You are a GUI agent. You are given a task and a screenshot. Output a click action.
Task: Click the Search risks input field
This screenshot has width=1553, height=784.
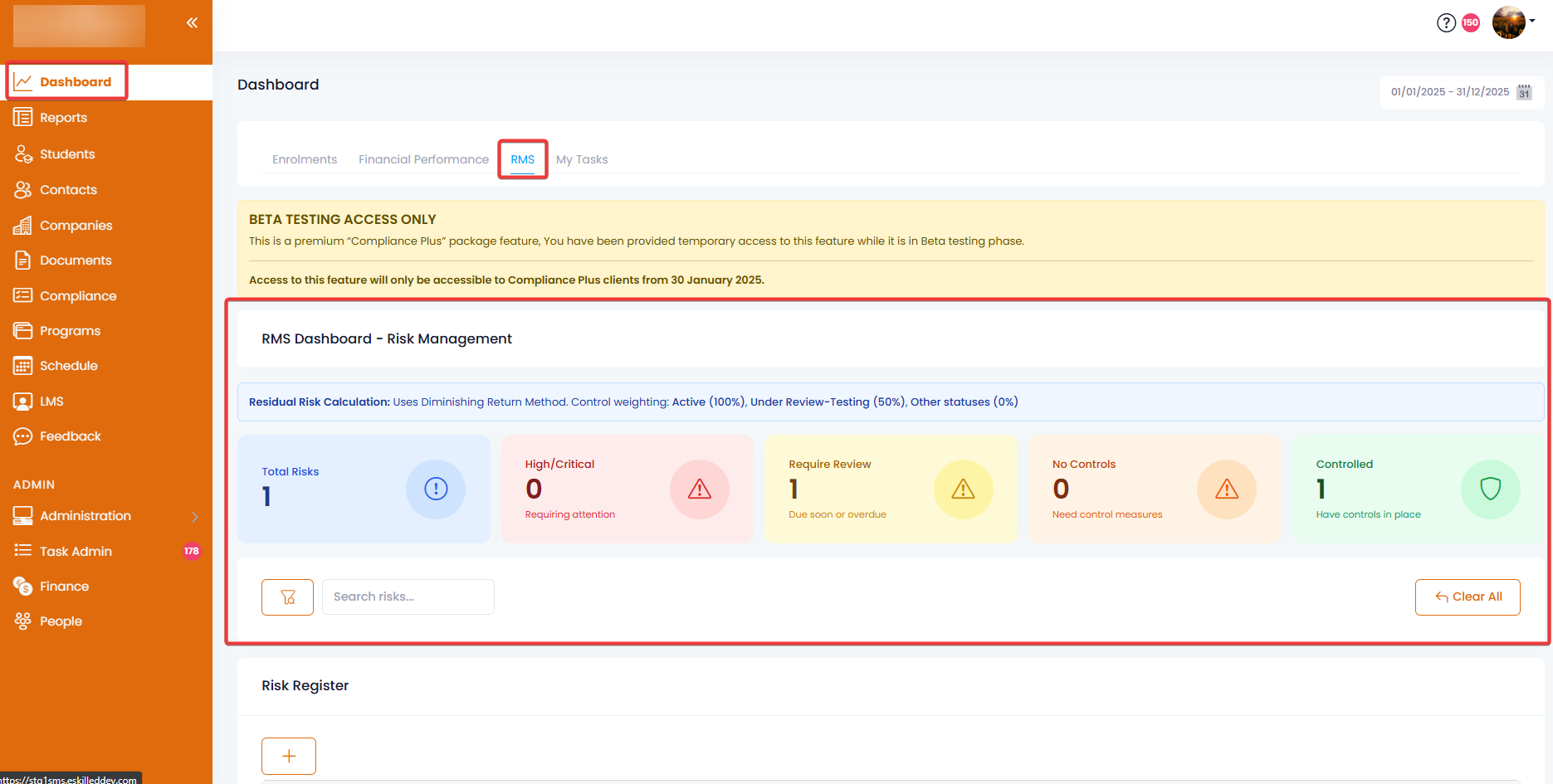(x=408, y=597)
